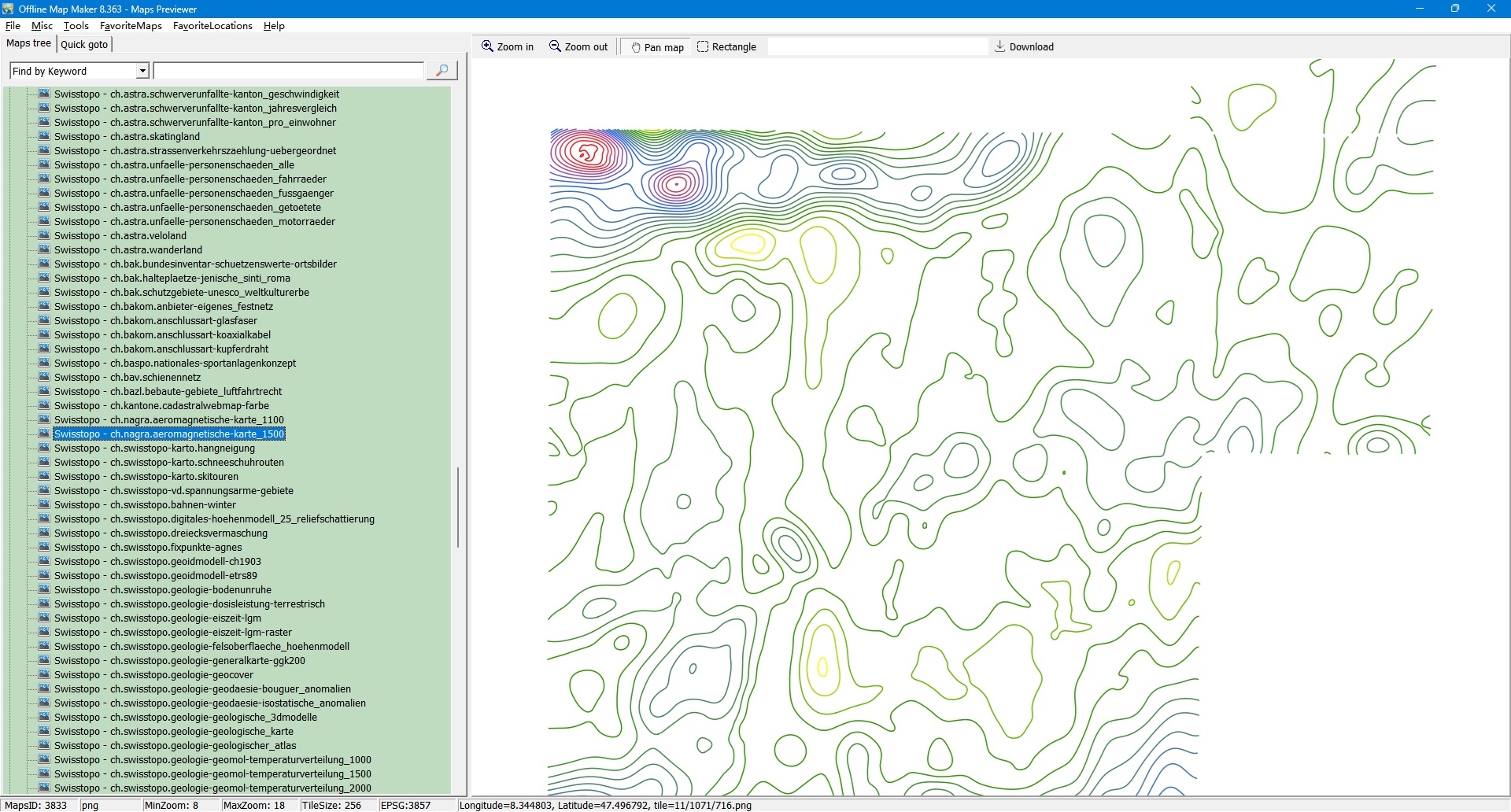Activate the Rectangle selection tool

[703, 46]
